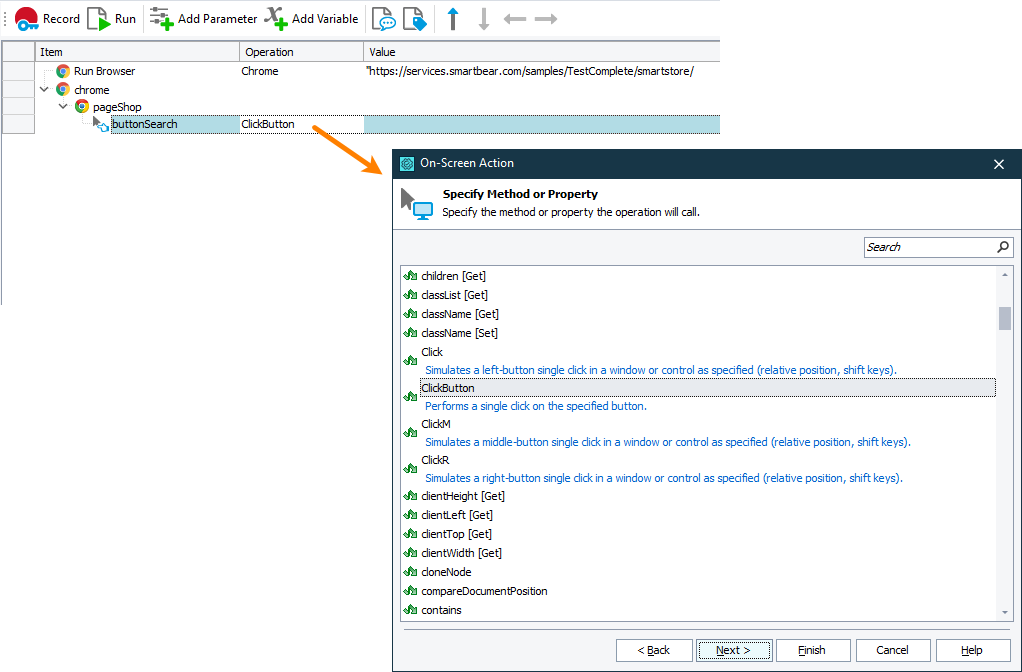Run the keyword test
Image resolution: width=1022 pixels, height=672 pixels.
pyautogui.click(x=111, y=19)
